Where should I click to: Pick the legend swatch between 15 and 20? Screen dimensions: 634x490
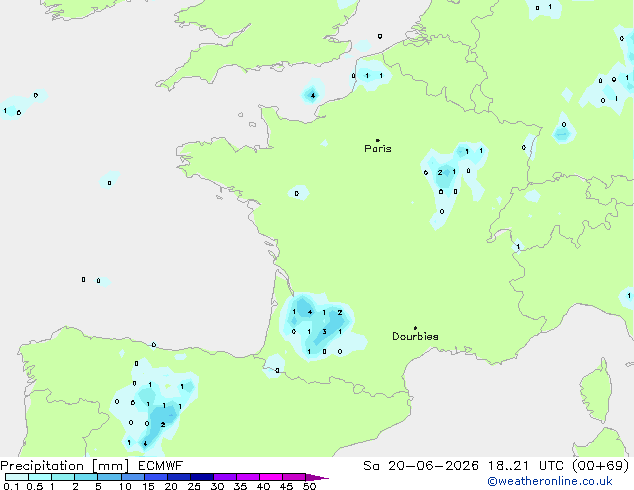[156, 477]
